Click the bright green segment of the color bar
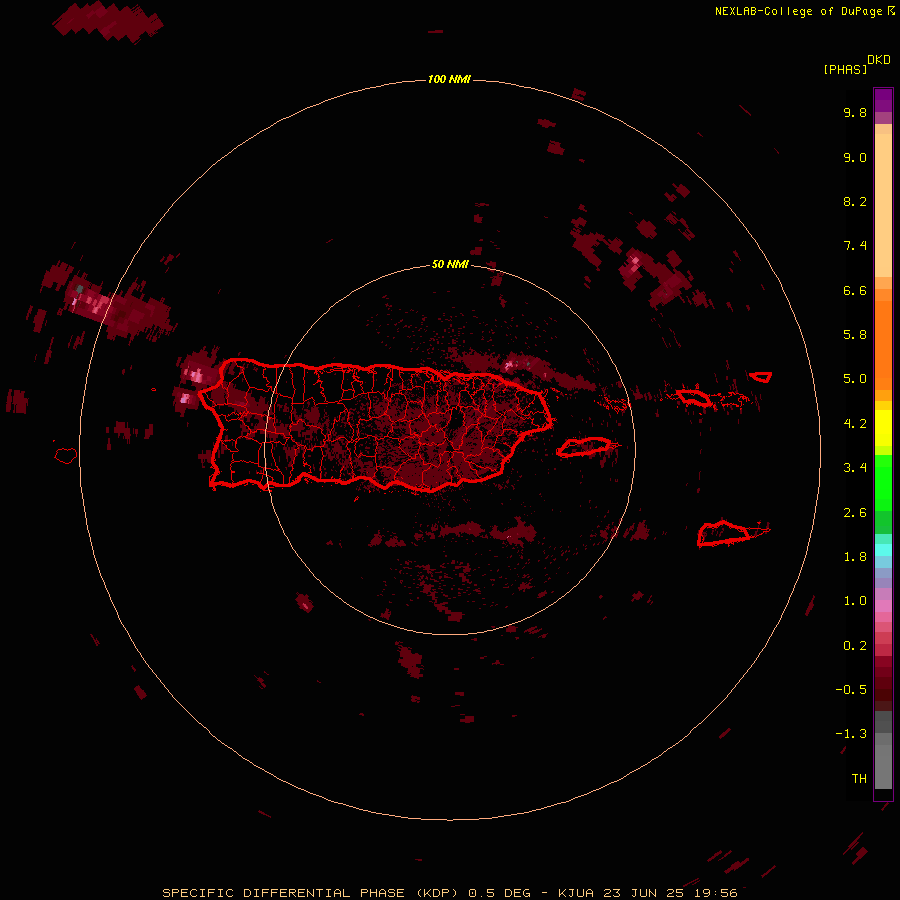 point(883,483)
